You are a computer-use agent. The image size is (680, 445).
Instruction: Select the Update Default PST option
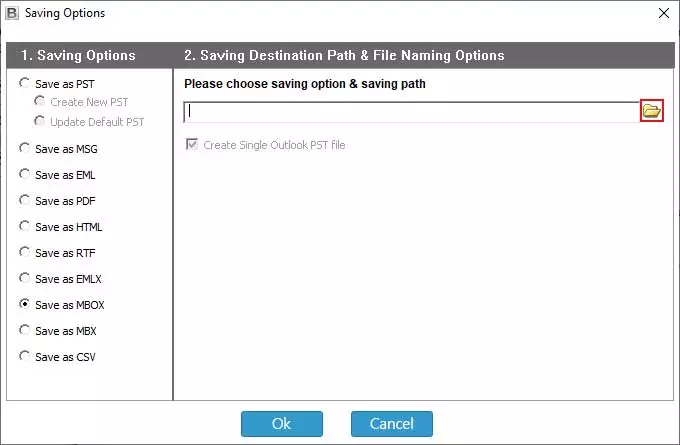click(x=40, y=122)
